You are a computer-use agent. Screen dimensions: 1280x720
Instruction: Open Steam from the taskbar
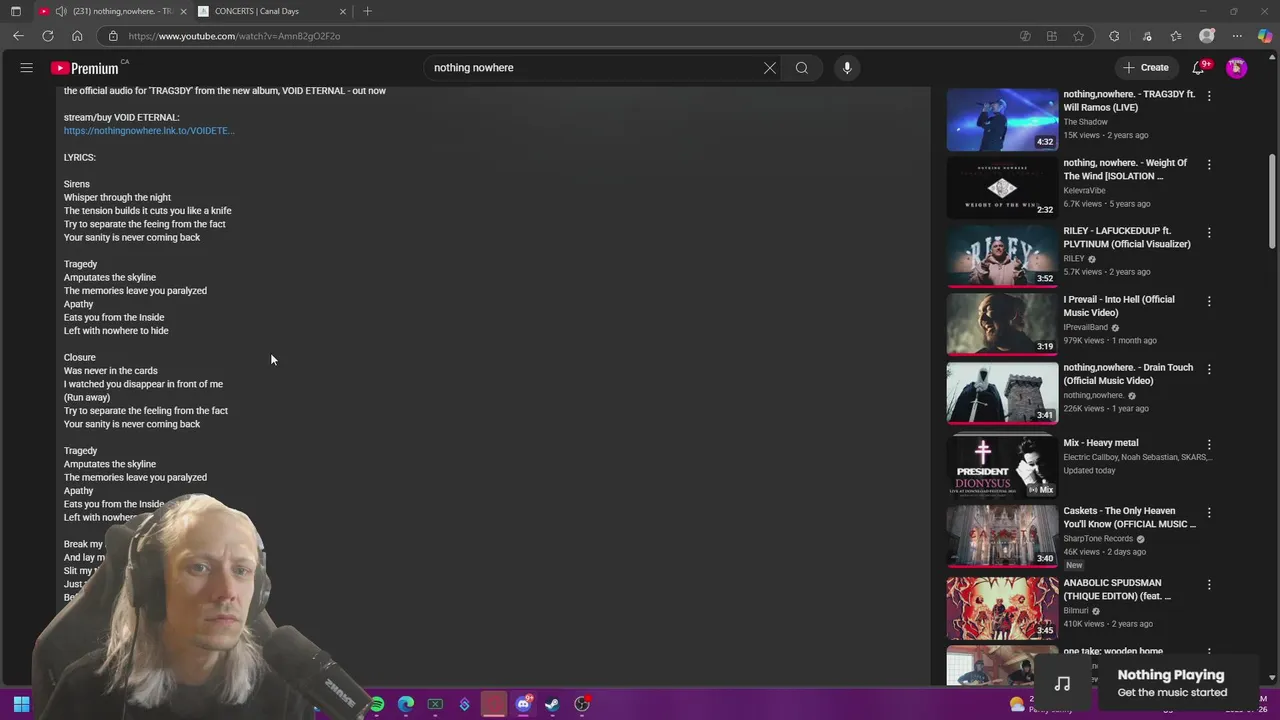click(x=552, y=704)
